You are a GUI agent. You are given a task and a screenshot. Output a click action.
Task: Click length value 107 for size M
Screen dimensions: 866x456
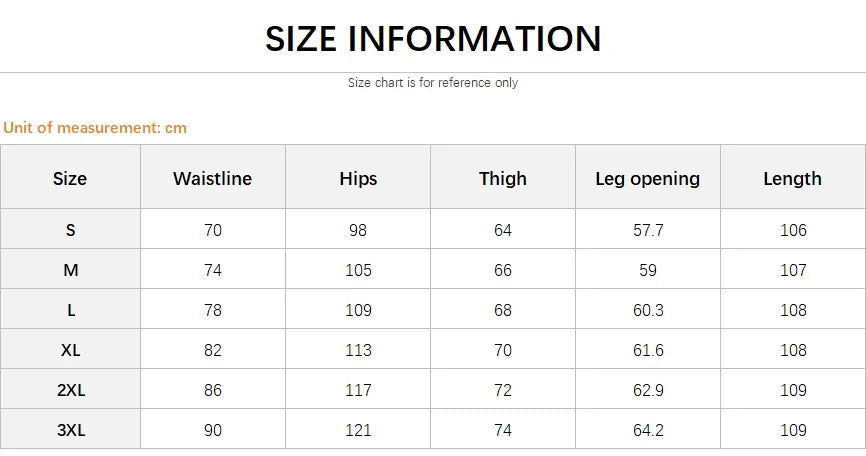792,270
